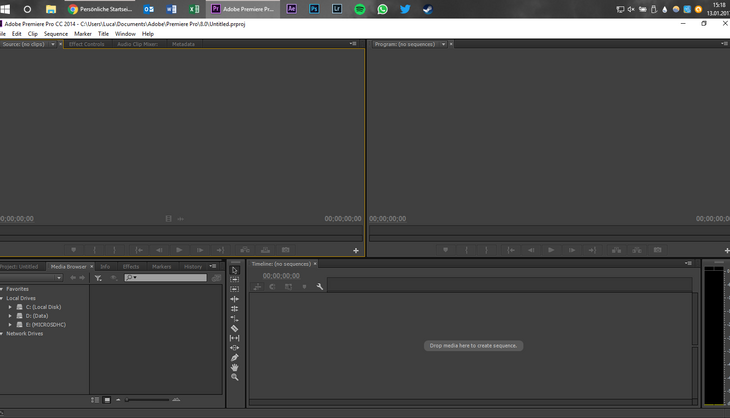The width and height of the screenshot is (730, 418).
Task: Step forward one frame in Program monitor
Action: 572,250
